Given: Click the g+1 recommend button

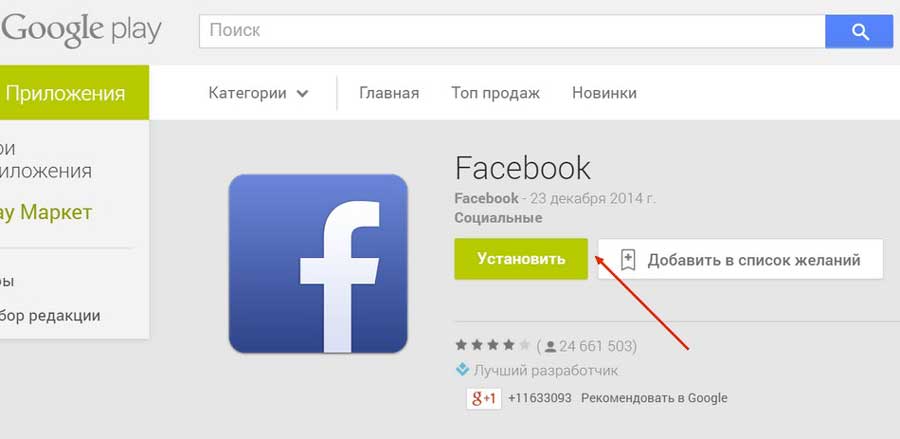Looking at the screenshot, I should 484,398.
